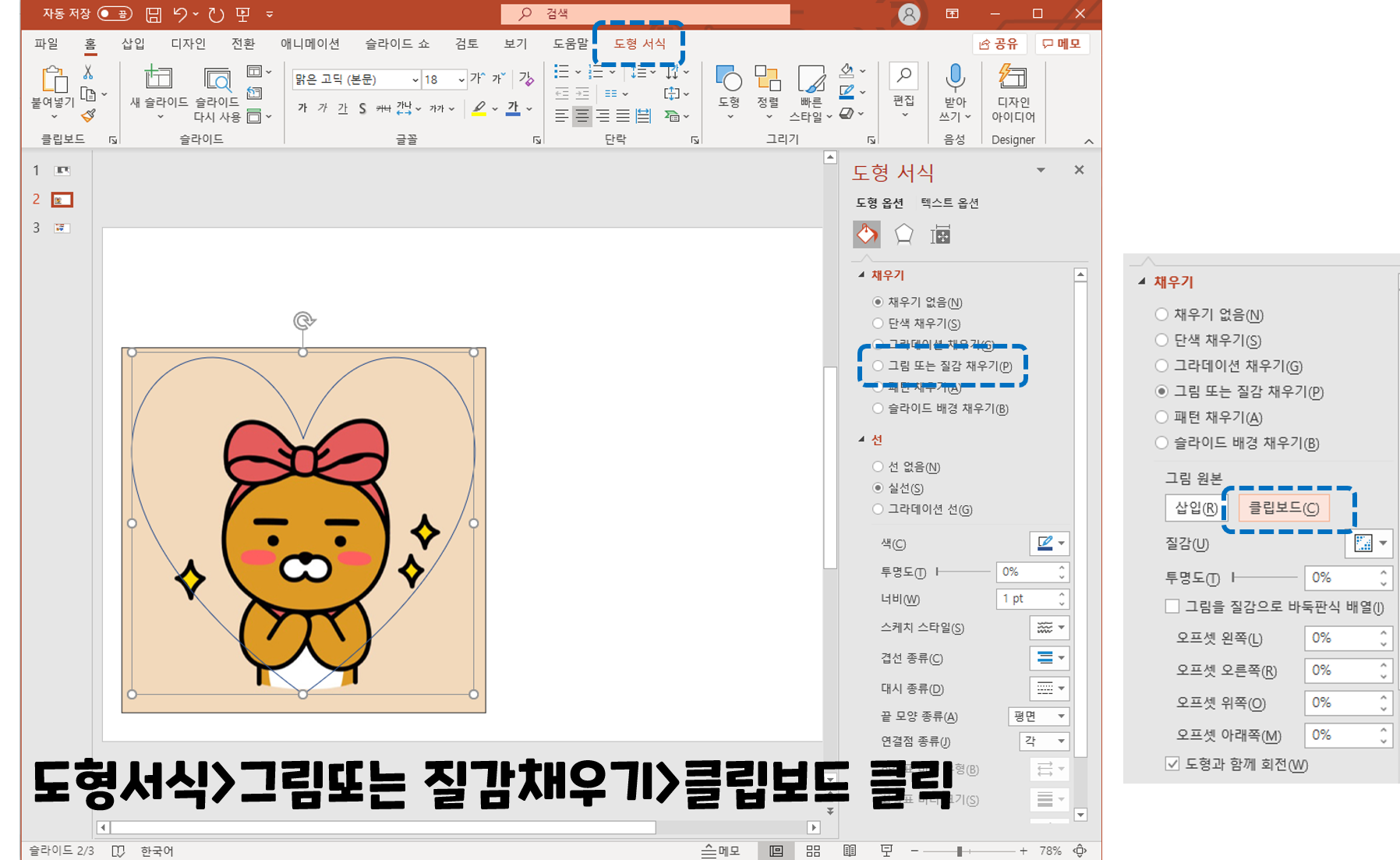The image size is (1400, 860).
Task: Collapse the 채우기 section in pane
Action: (861, 274)
